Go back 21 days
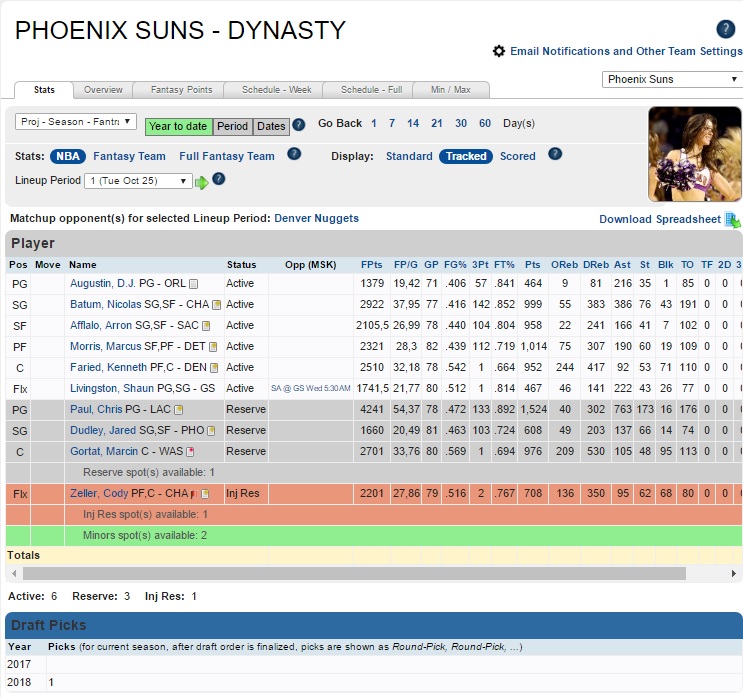Image resolution: width=743 pixels, height=697 pixels. pos(436,123)
